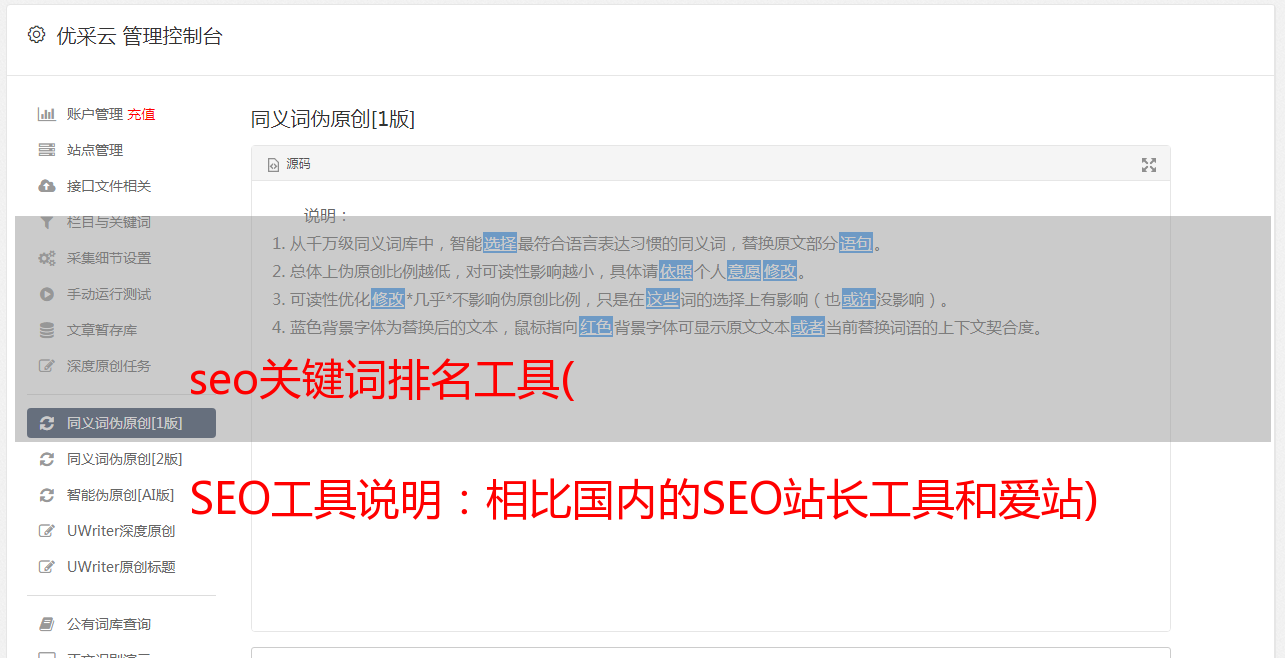This screenshot has width=1285, height=658.
Task: Open 公有词库查询 book icon
Action: (x=46, y=624)
